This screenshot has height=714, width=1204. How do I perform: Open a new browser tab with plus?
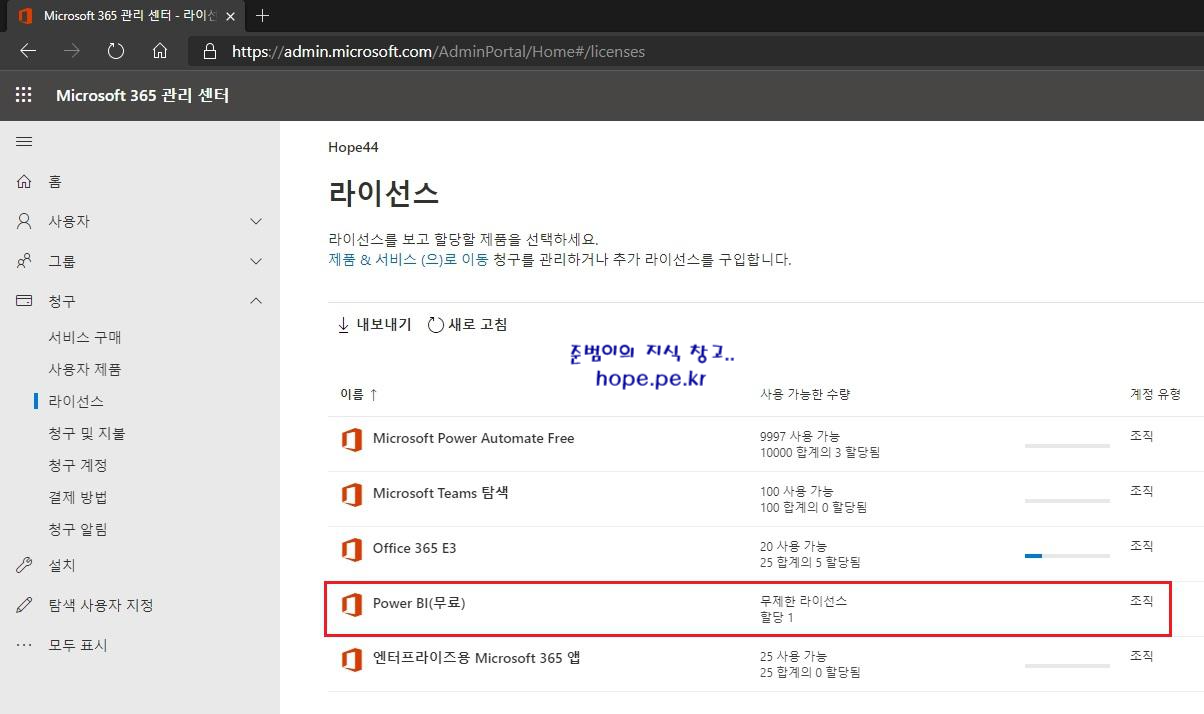click(x=263, y=16)
